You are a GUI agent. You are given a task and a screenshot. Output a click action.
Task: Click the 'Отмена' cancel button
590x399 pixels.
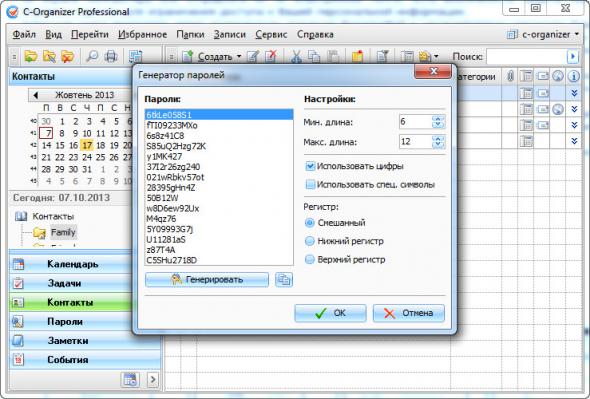pyautogui.click(x=409, y=313)
